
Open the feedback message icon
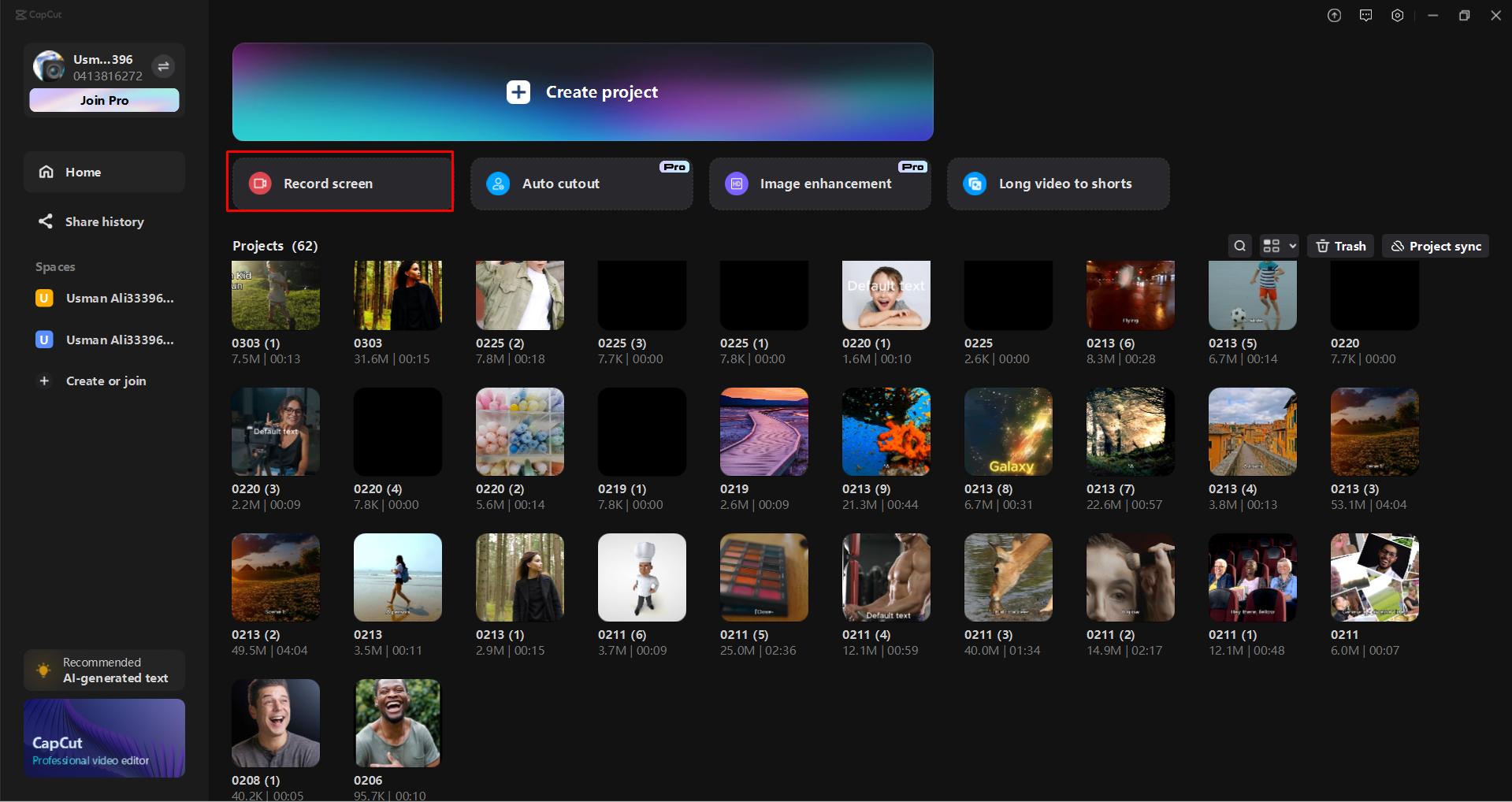tap(1365, 15)
